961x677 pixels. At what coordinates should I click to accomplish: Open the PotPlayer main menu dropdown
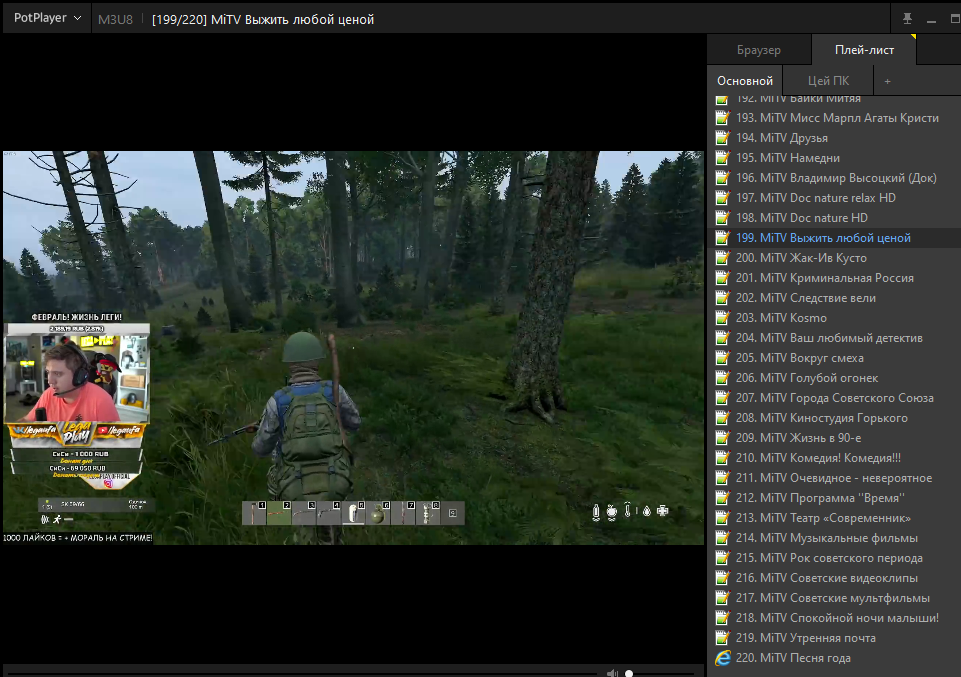(47, 18)
